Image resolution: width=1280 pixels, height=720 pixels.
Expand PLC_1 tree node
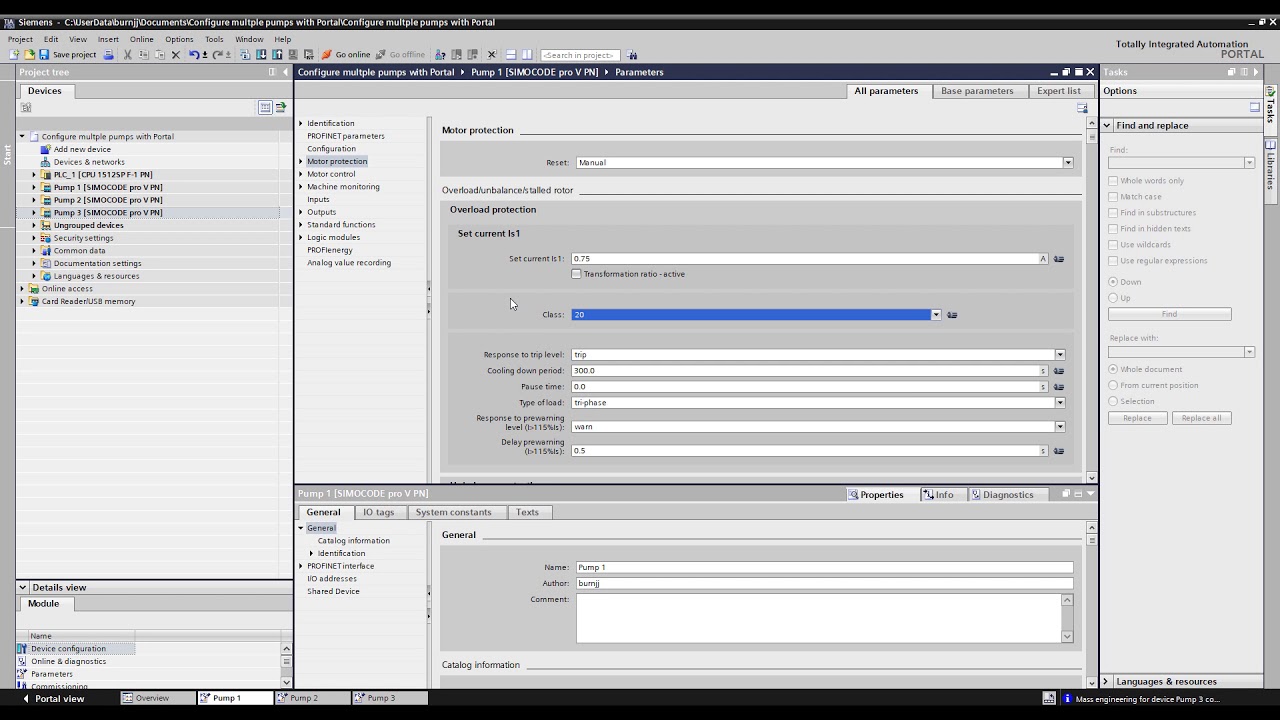click(x=34, y=175)
